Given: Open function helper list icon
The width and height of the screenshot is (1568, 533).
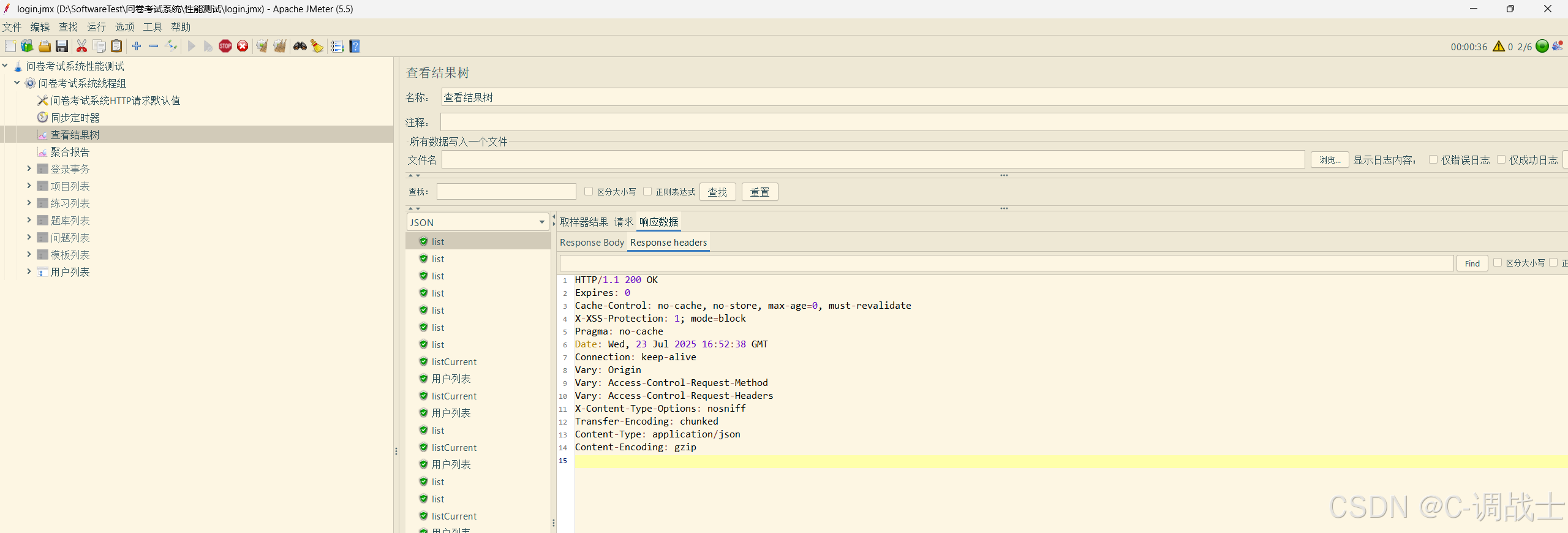Looking at the screenshot, I should point(337,47).
